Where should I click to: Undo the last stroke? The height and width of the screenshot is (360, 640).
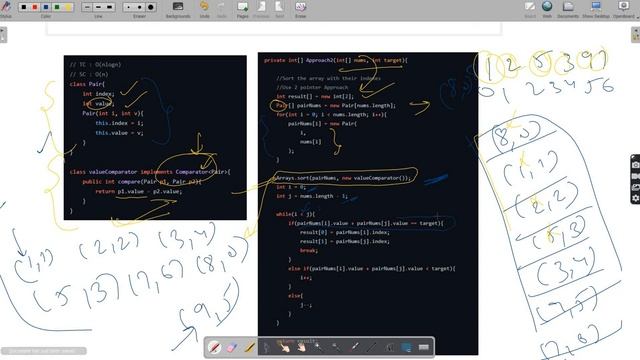coord(204,9)
